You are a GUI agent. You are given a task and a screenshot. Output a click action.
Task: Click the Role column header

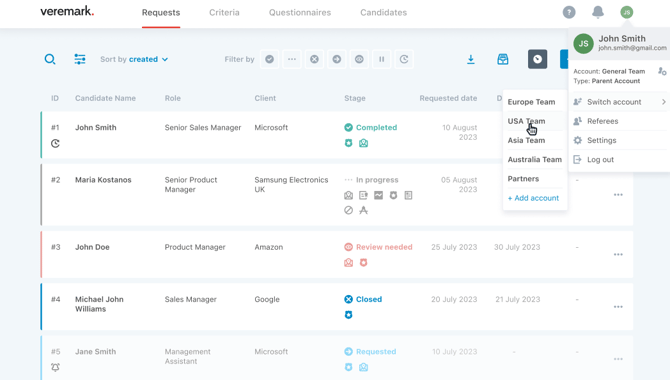(x=173, y=98)
